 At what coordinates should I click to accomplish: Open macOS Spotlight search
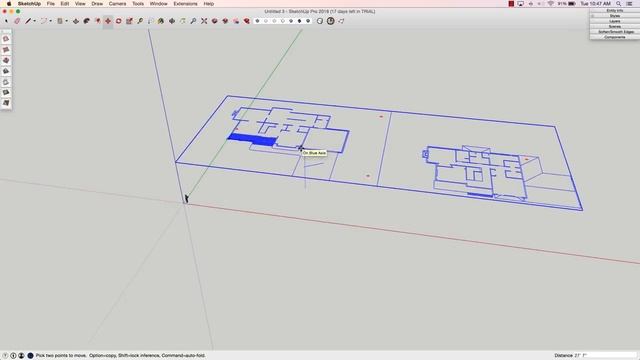click(x=619, y=4)
